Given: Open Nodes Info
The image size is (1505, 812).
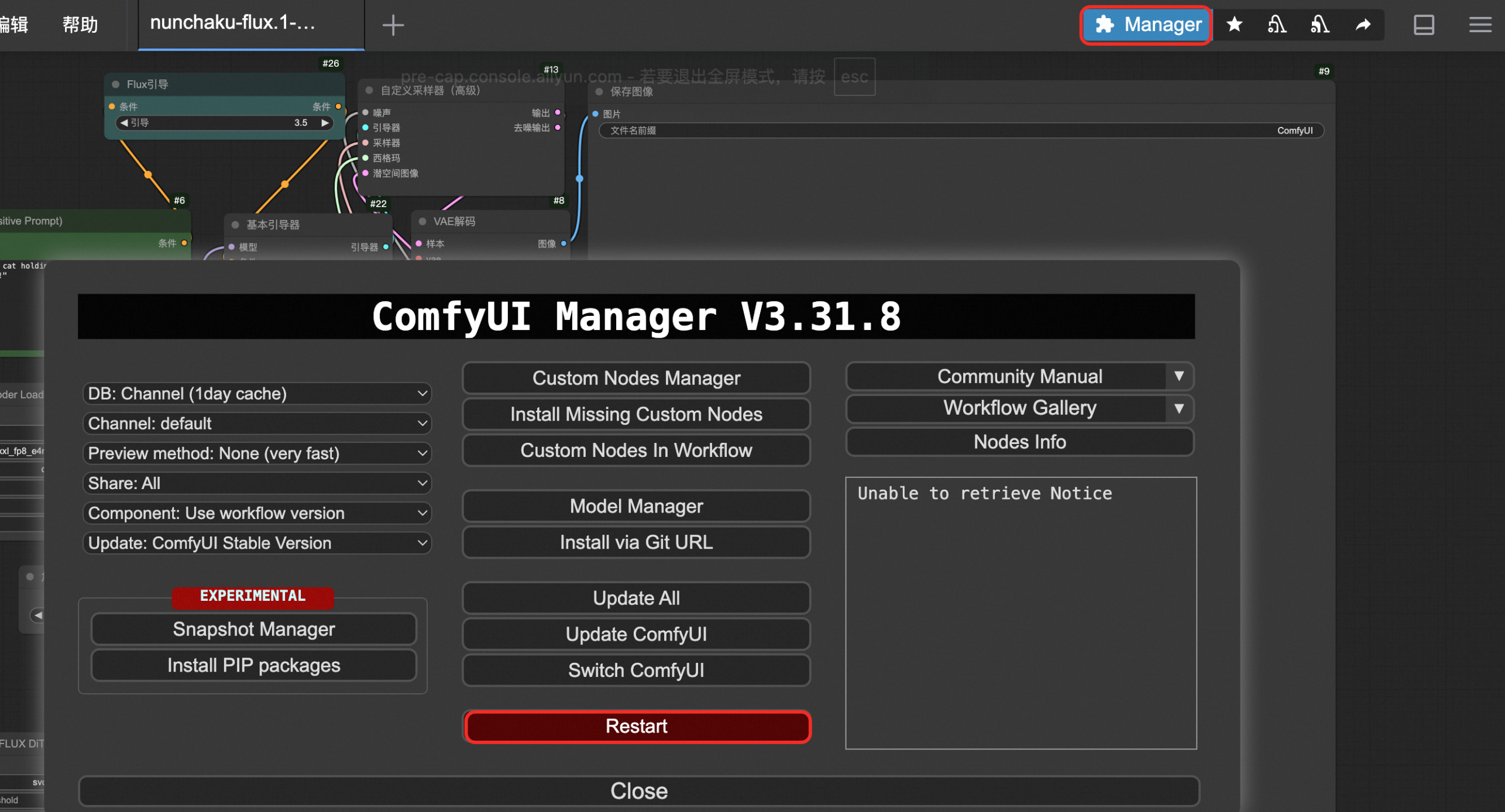Looking at the screenshot, I should click(1019, 442).
